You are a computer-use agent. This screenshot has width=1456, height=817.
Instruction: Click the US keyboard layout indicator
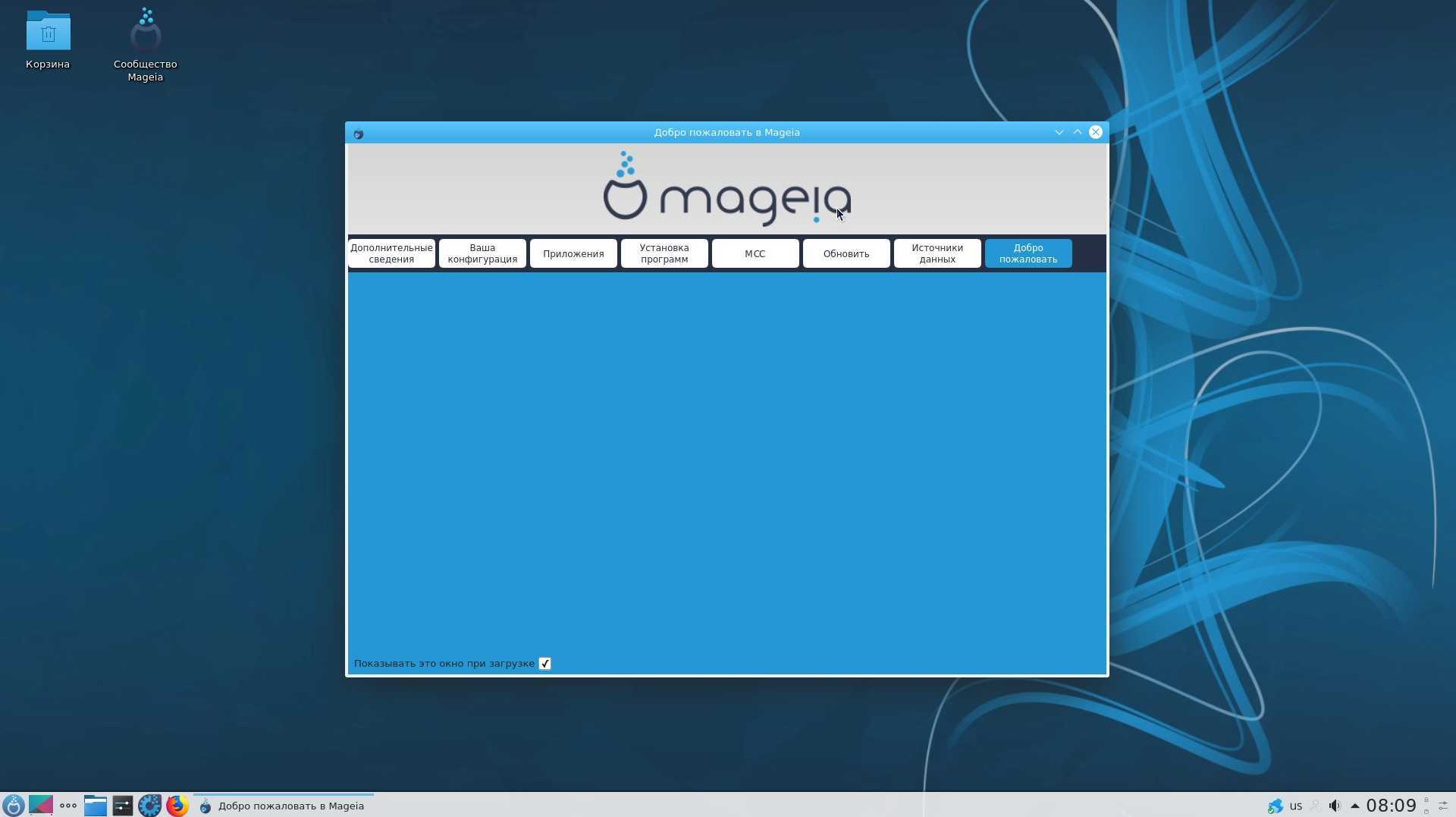[x=1296, y=806]
